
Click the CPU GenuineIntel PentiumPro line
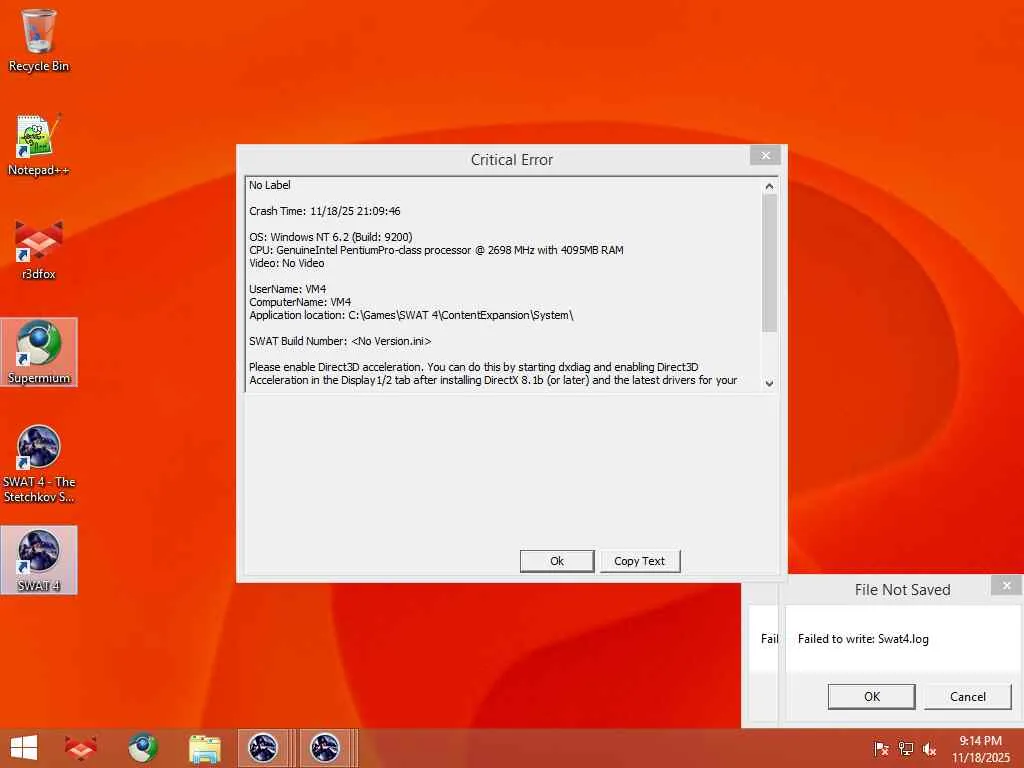436,250
